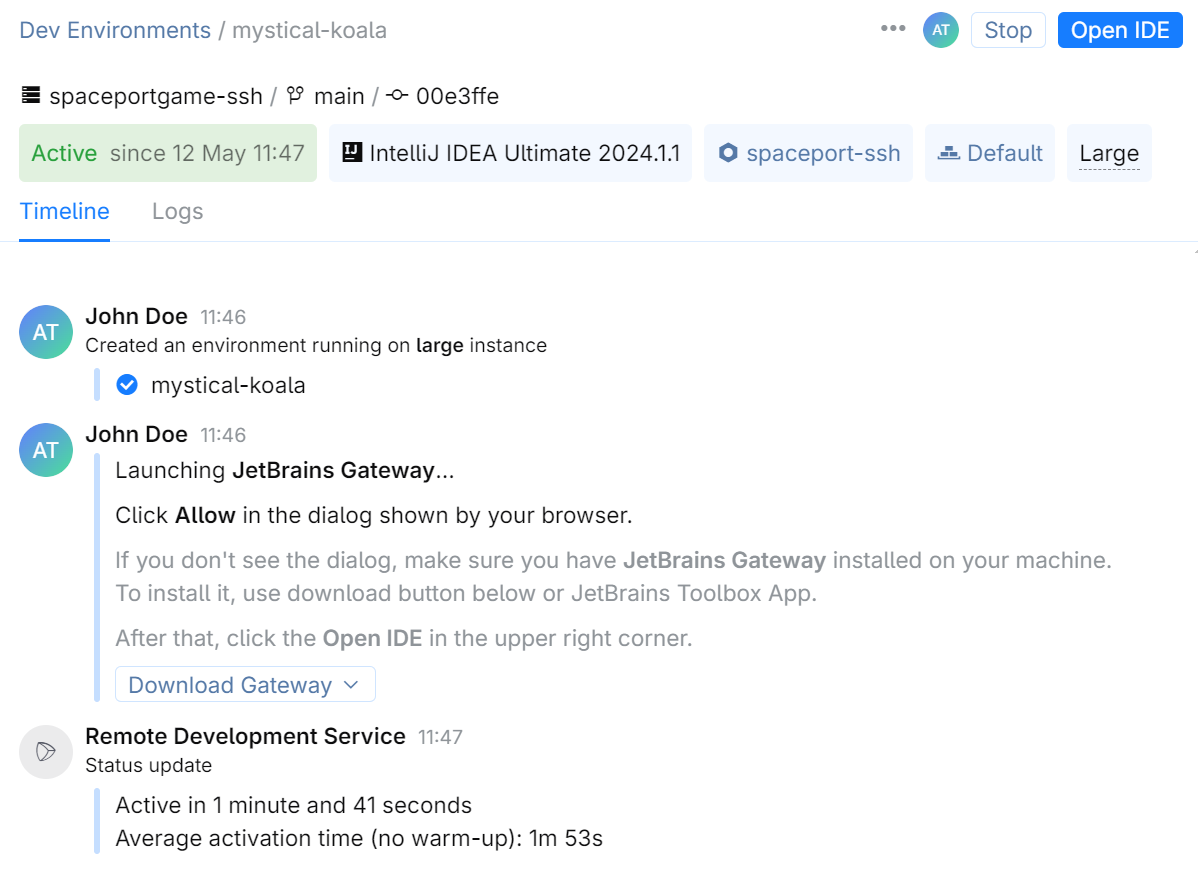Click the three-dot overflow menu

pos(891,29)
